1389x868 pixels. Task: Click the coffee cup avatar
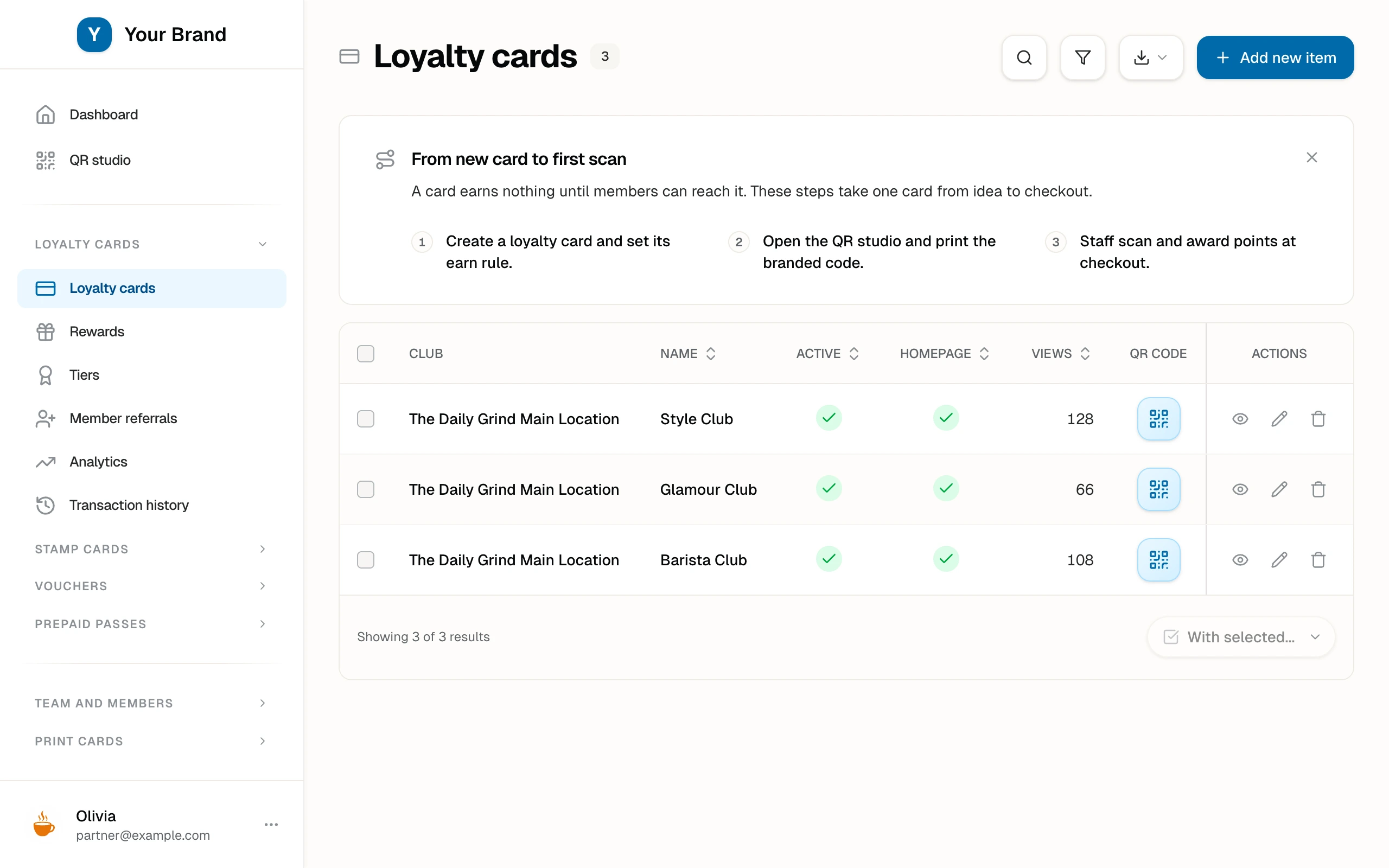coord(44,825)
